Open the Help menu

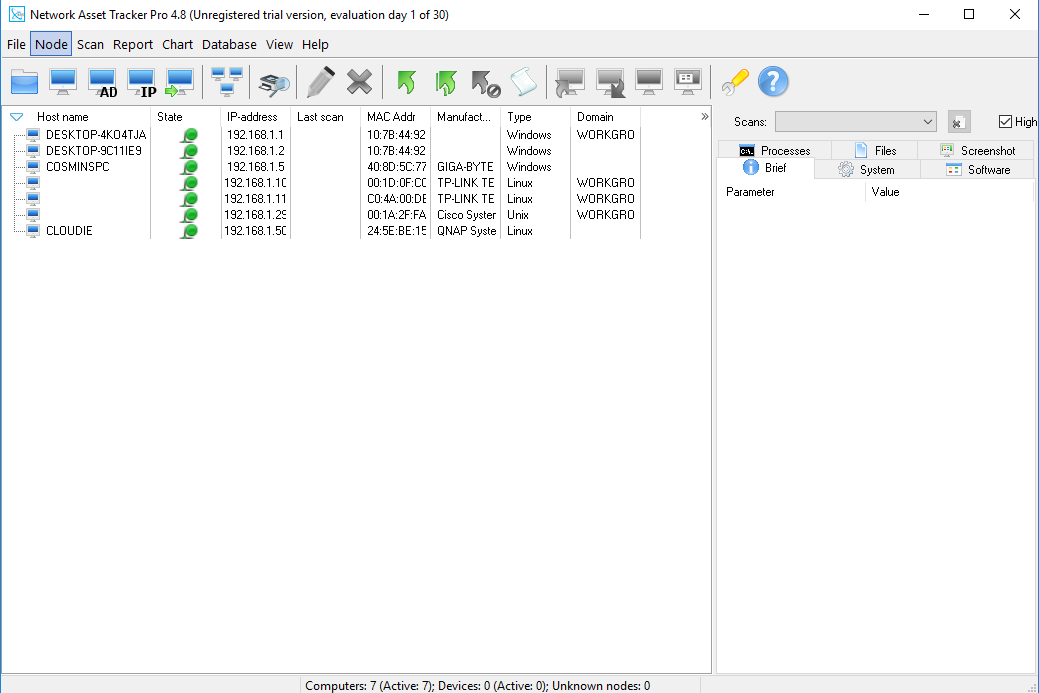pos(315,44)
